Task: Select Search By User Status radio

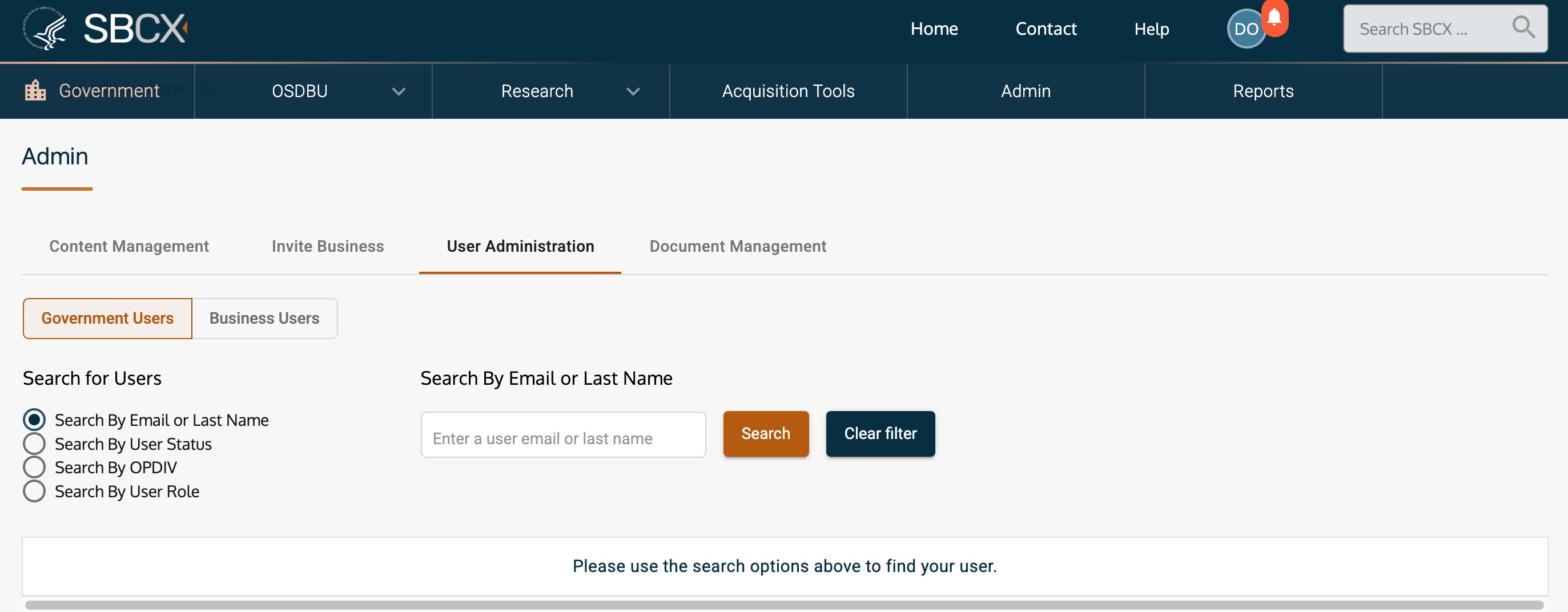Action: click(x=34, y=444)
